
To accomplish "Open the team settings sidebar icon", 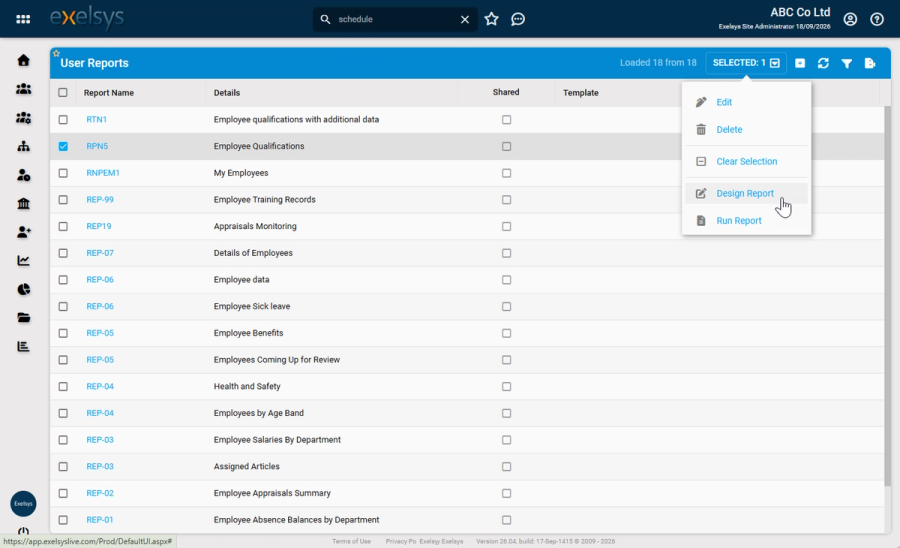I will 24,118.
